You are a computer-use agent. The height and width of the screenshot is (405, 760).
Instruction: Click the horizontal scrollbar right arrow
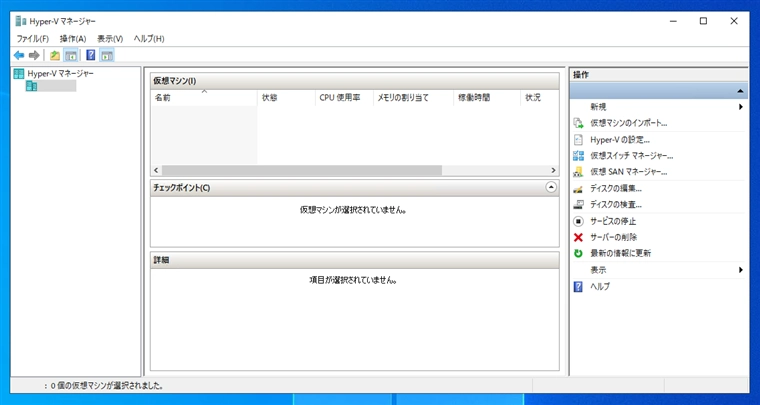[554, 171]
